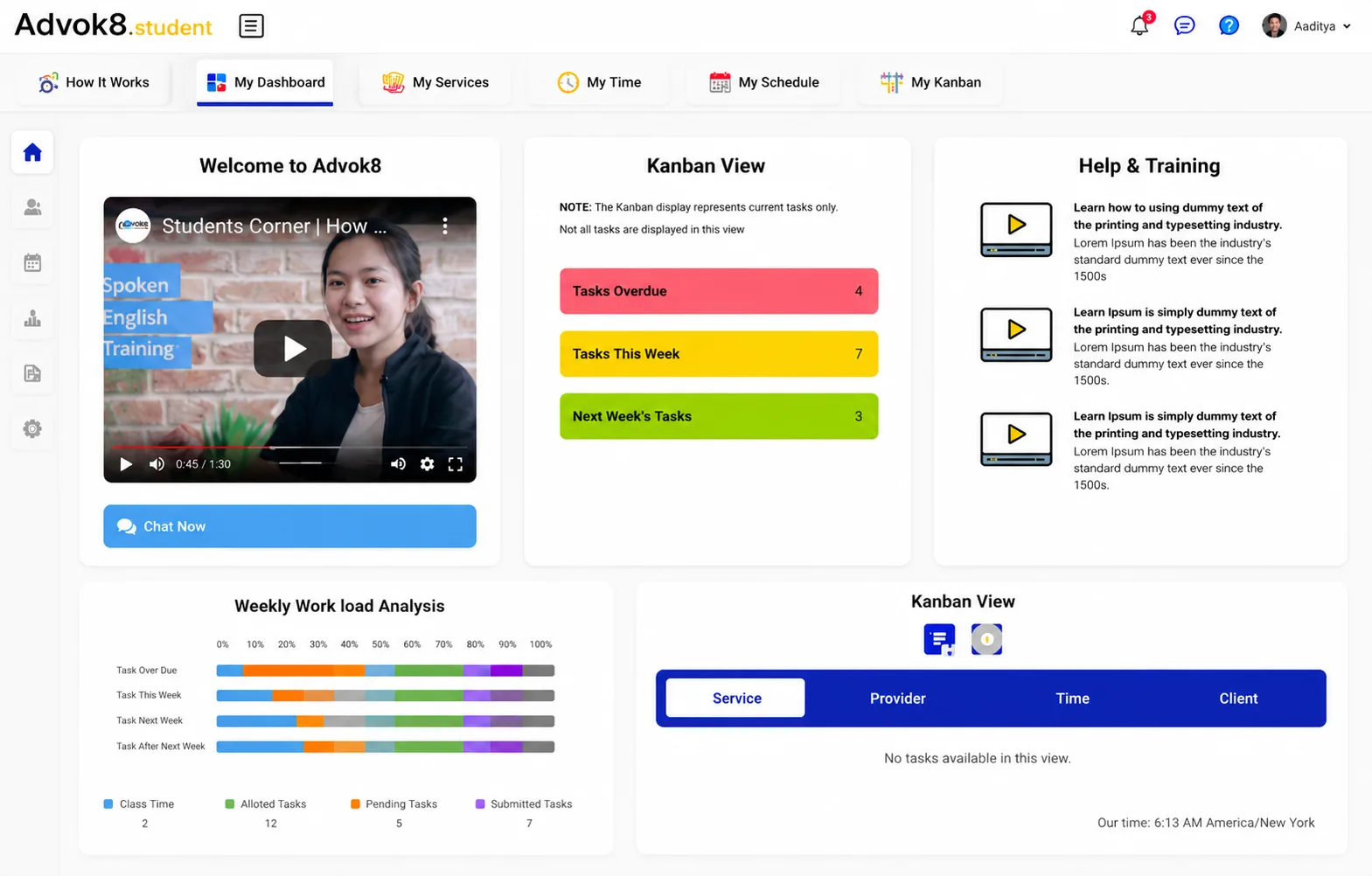Open the Next Week's Tasks green bar
The image size is (1372, 876).
719,416
